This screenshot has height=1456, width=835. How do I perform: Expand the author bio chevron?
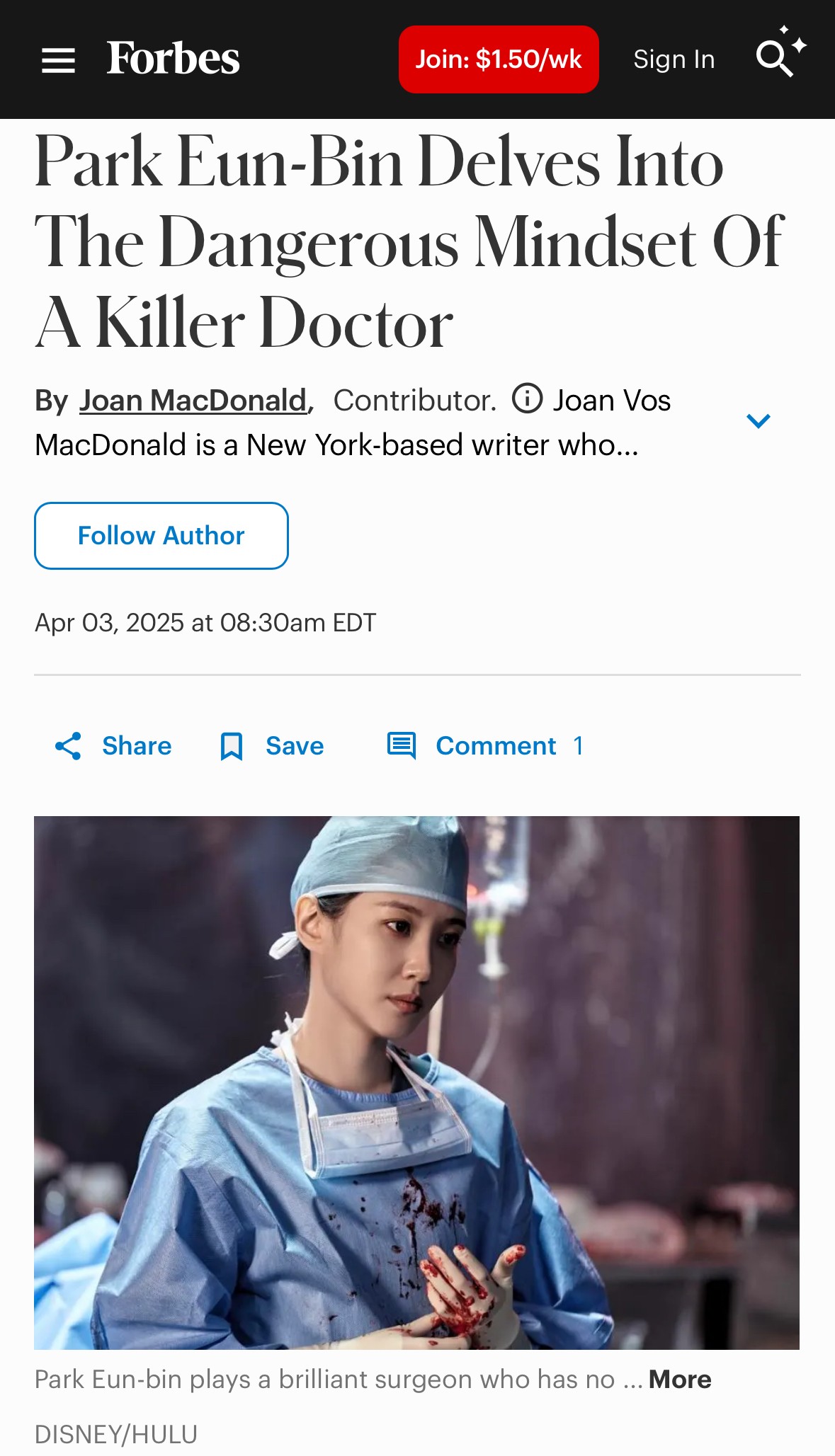pos(758,421)
